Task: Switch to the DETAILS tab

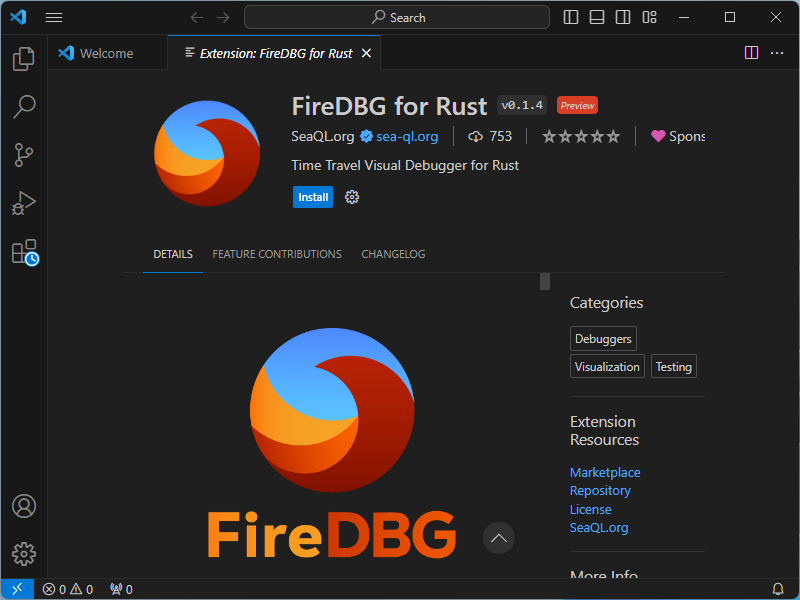Action: click(173, 254)
